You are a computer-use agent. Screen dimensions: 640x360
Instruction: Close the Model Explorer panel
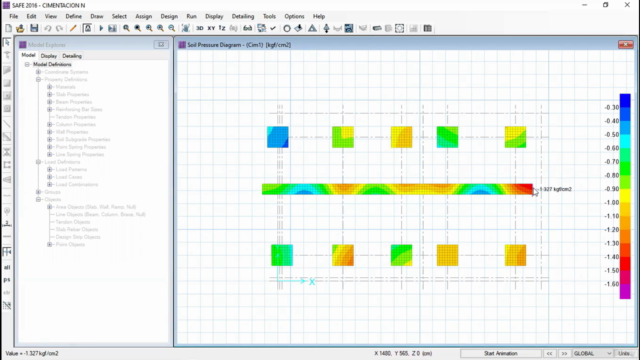click(x=161, y=44)
